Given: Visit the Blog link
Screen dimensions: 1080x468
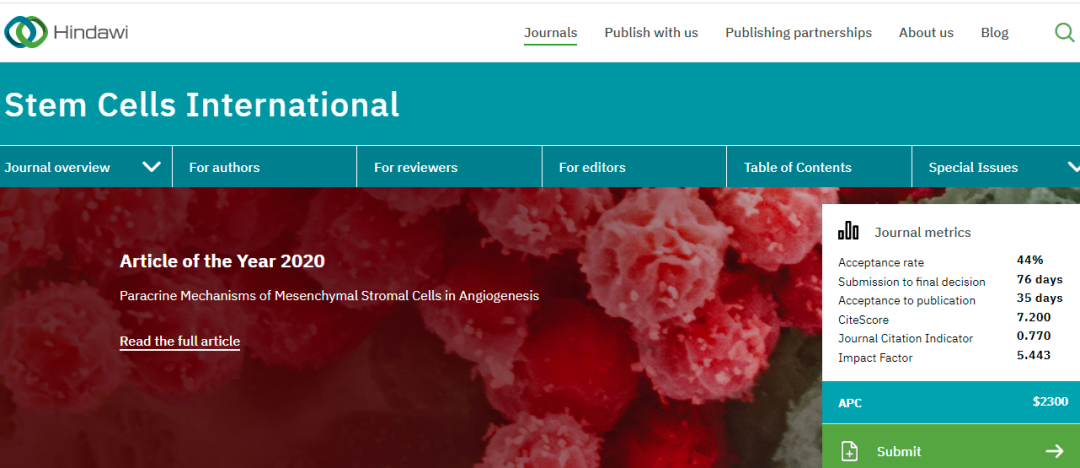Looking at the screenshot, I should click(x=994, y=33).
